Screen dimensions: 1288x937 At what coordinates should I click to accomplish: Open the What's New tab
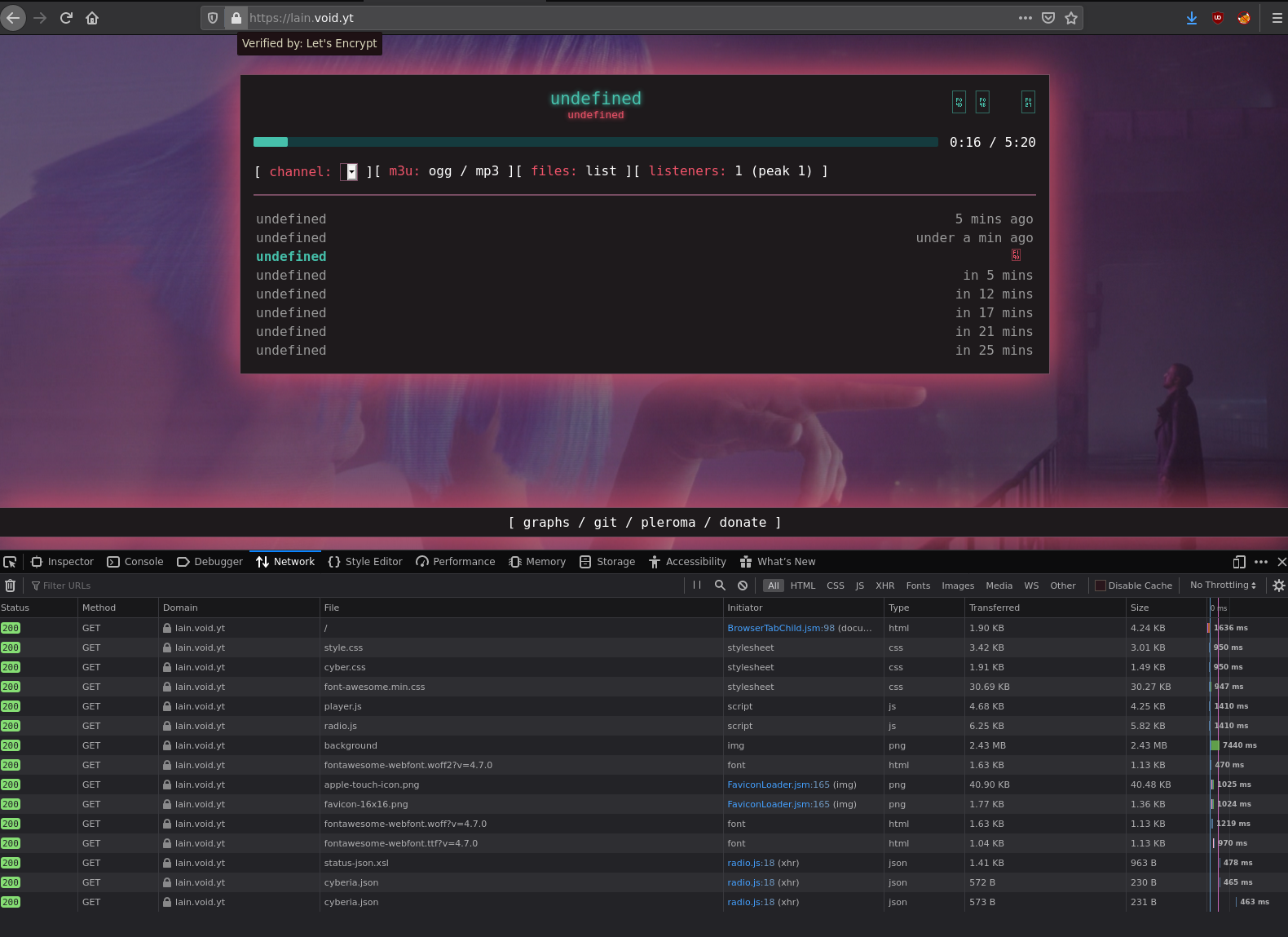[x=778, y=562]
